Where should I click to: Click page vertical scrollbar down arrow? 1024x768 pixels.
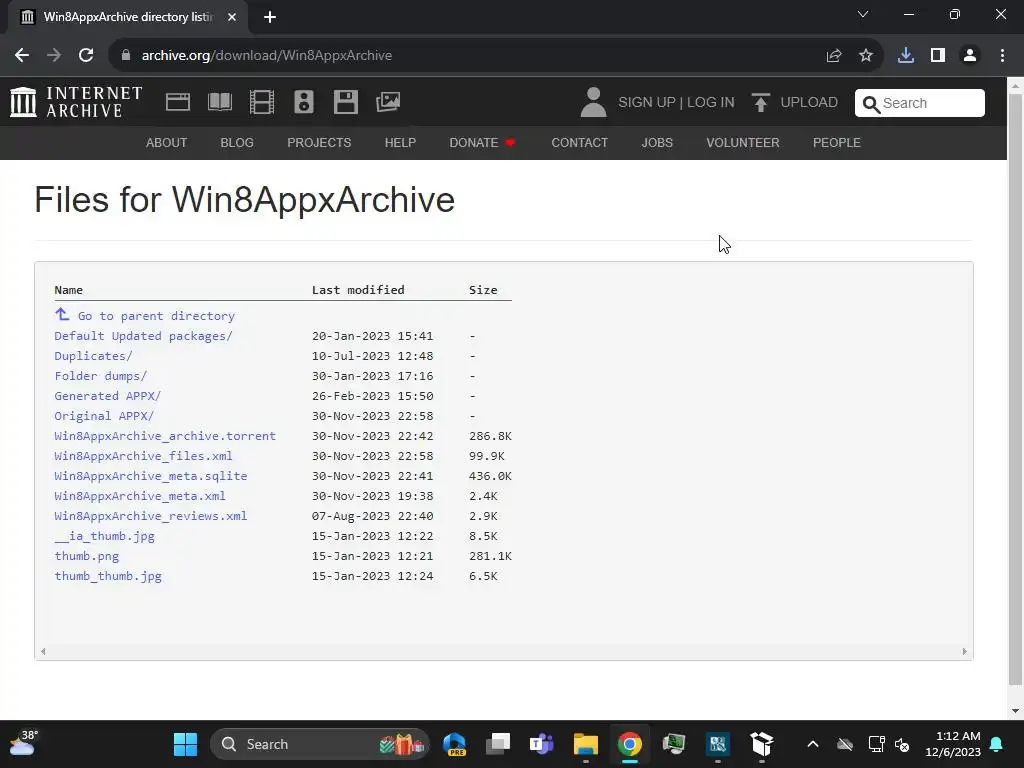point(1016,711)
